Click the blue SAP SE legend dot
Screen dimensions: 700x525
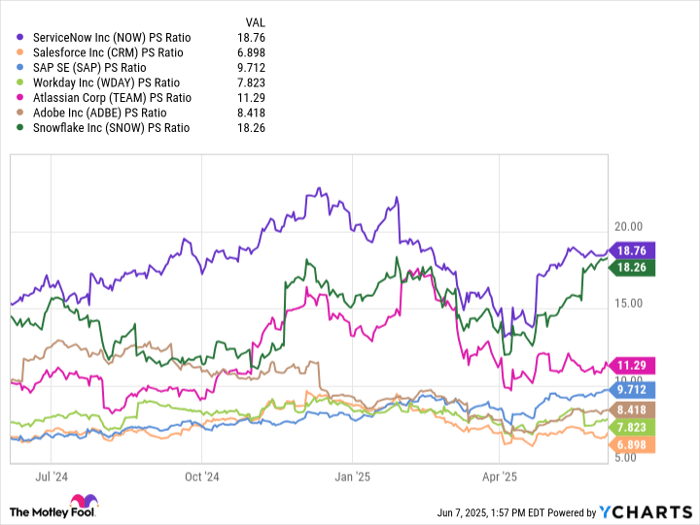19,68
